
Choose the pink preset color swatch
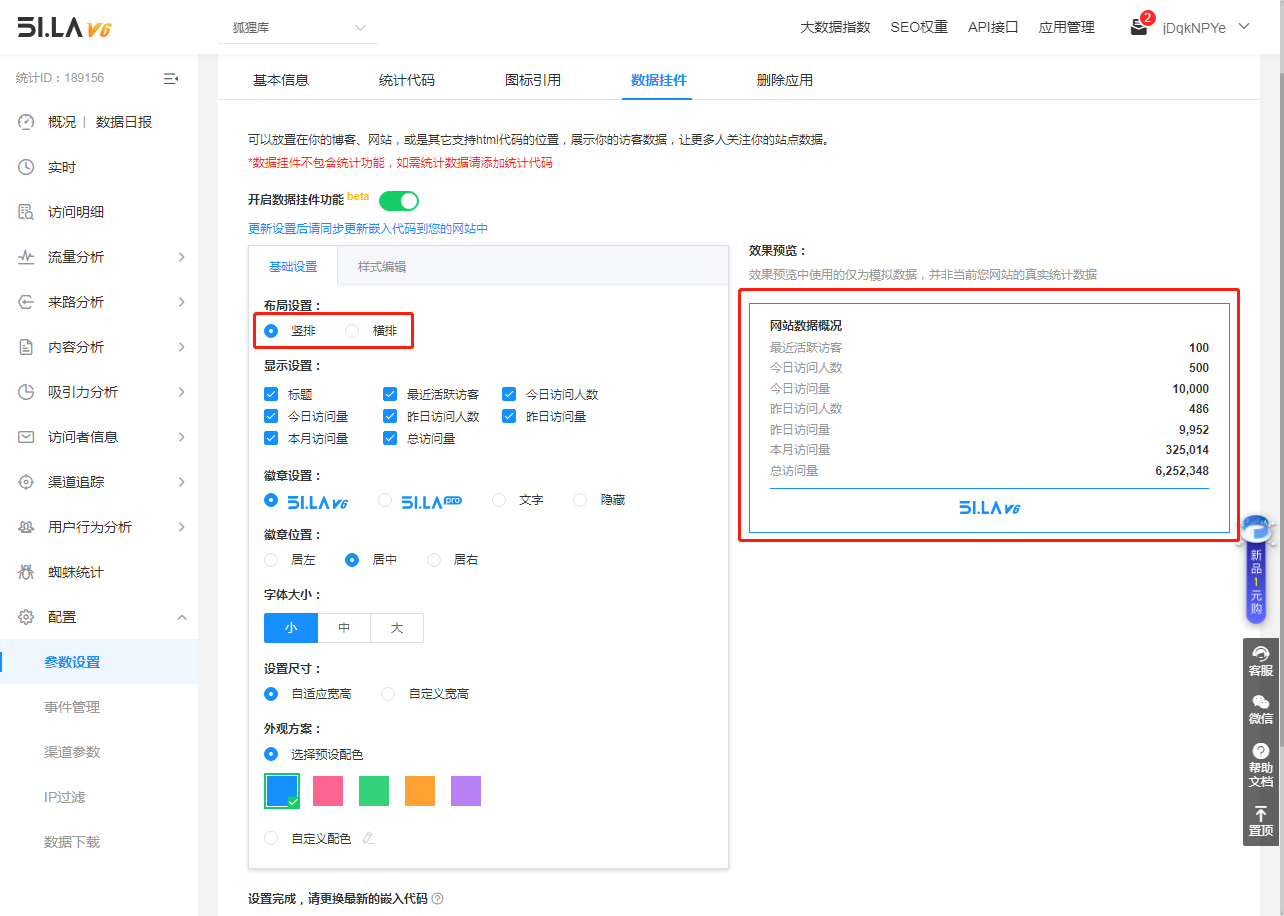328,791
